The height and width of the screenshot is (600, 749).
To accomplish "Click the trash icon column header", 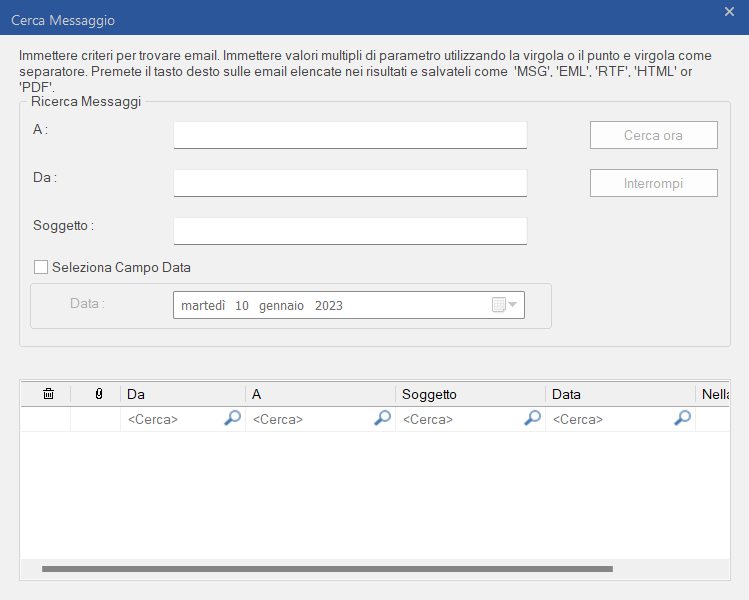I will click(x=48, y=395).
